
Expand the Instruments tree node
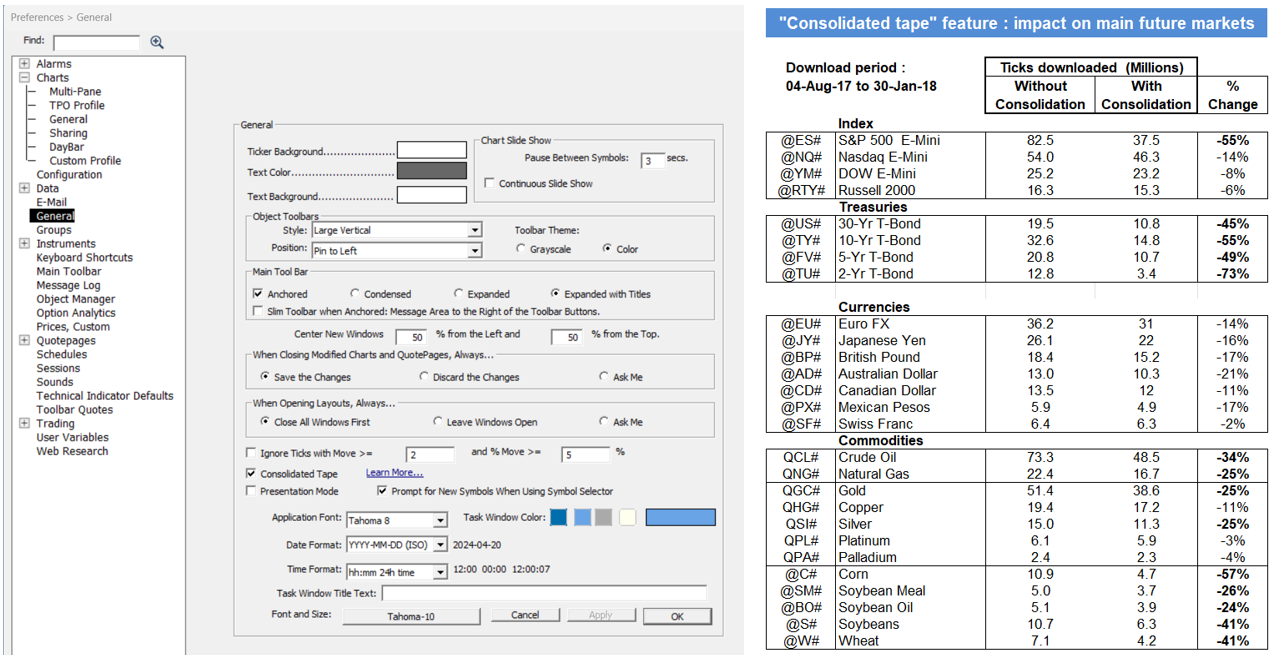click(24, 244)
